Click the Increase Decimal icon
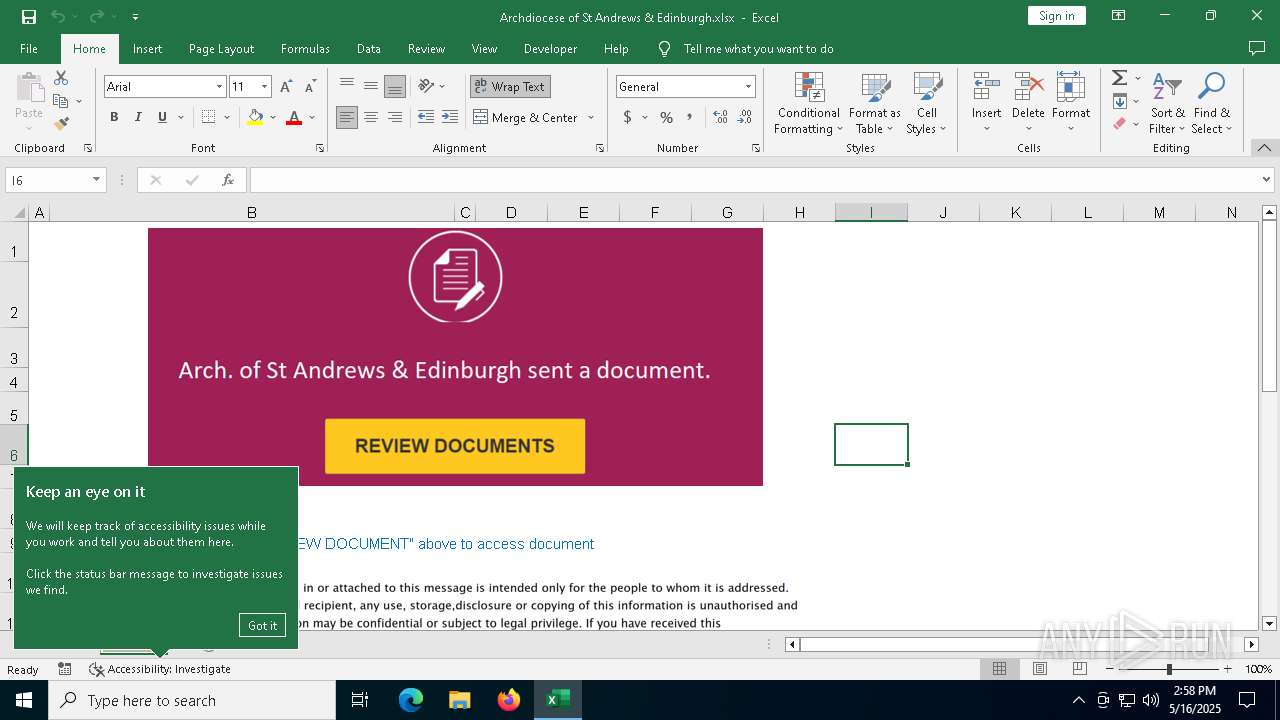Screen dimensions: 1280x720 pos(720,117)
